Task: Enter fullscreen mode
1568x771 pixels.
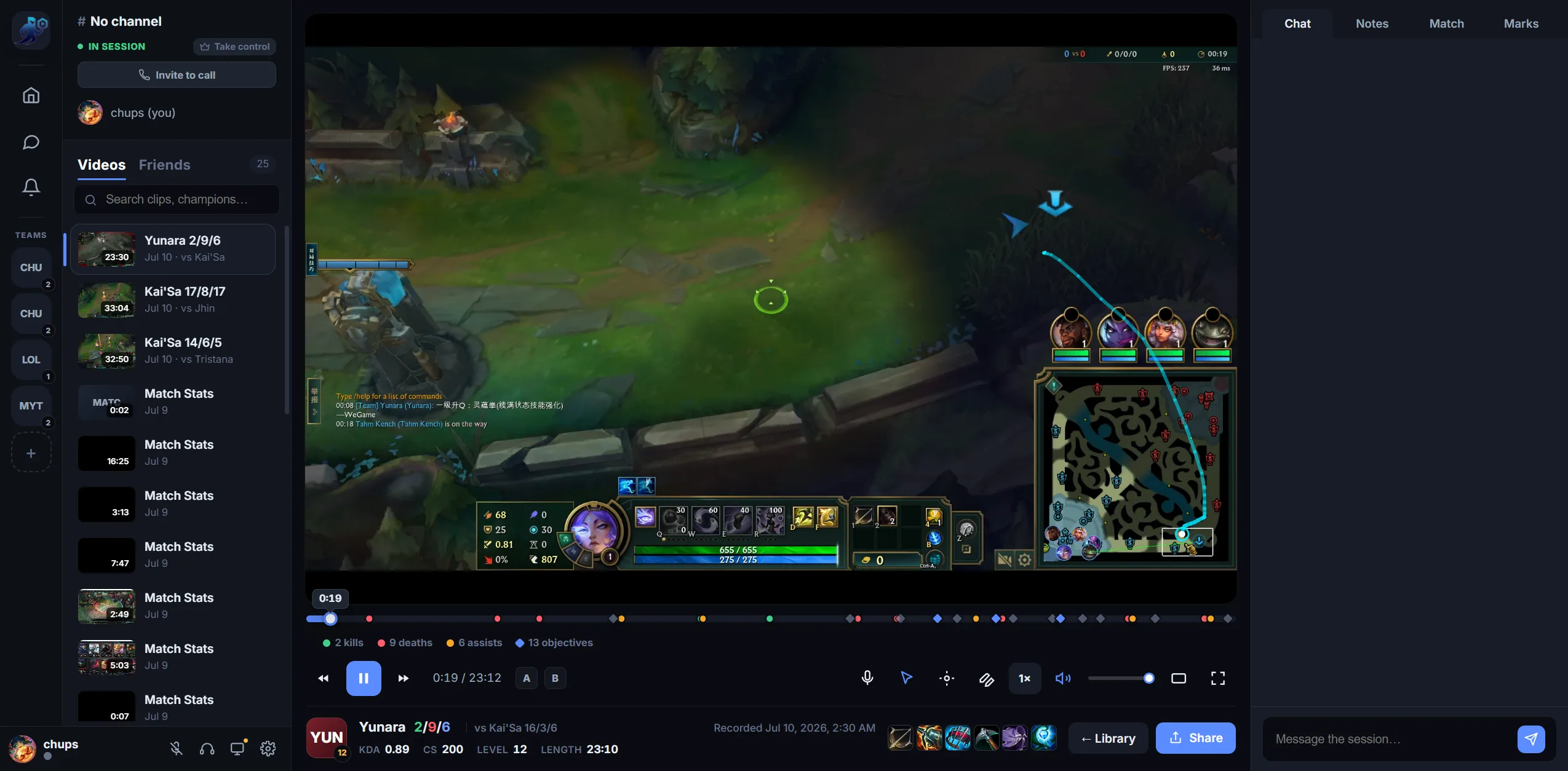Action: coord(1218,678)
